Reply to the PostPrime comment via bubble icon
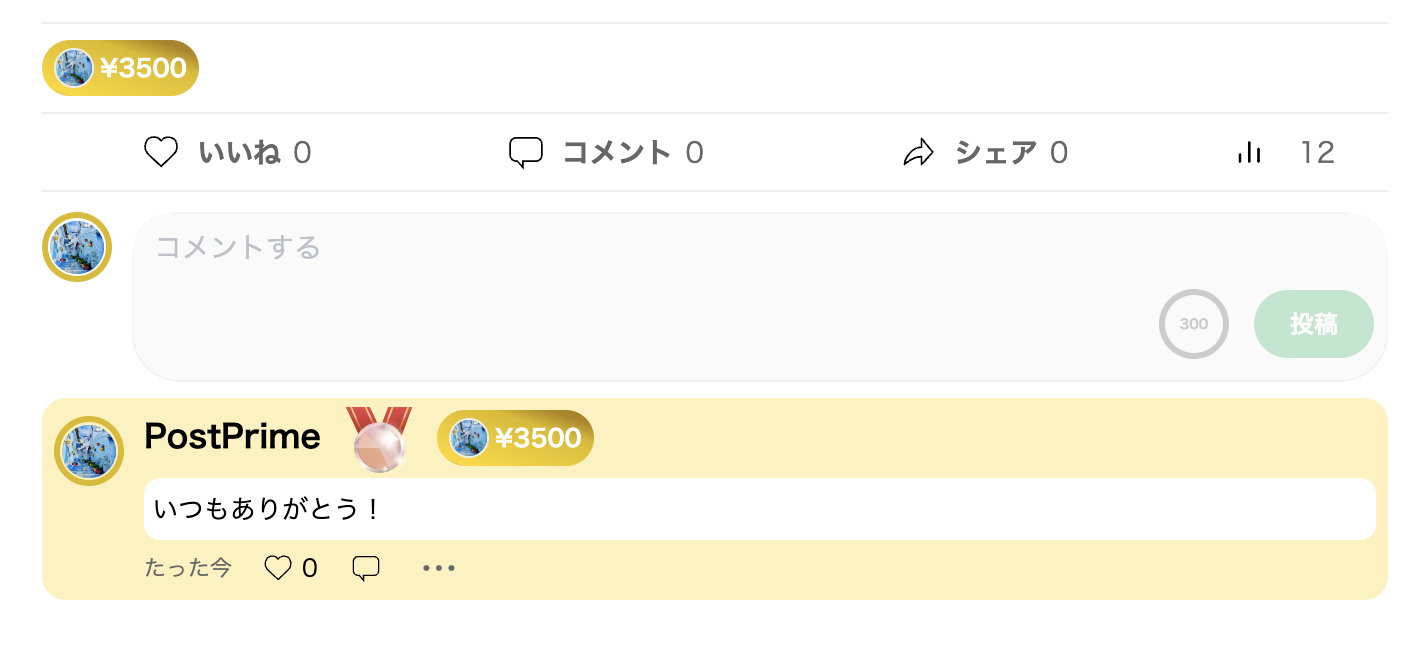Screen dimensions: 1418x652 coord(366,568)
